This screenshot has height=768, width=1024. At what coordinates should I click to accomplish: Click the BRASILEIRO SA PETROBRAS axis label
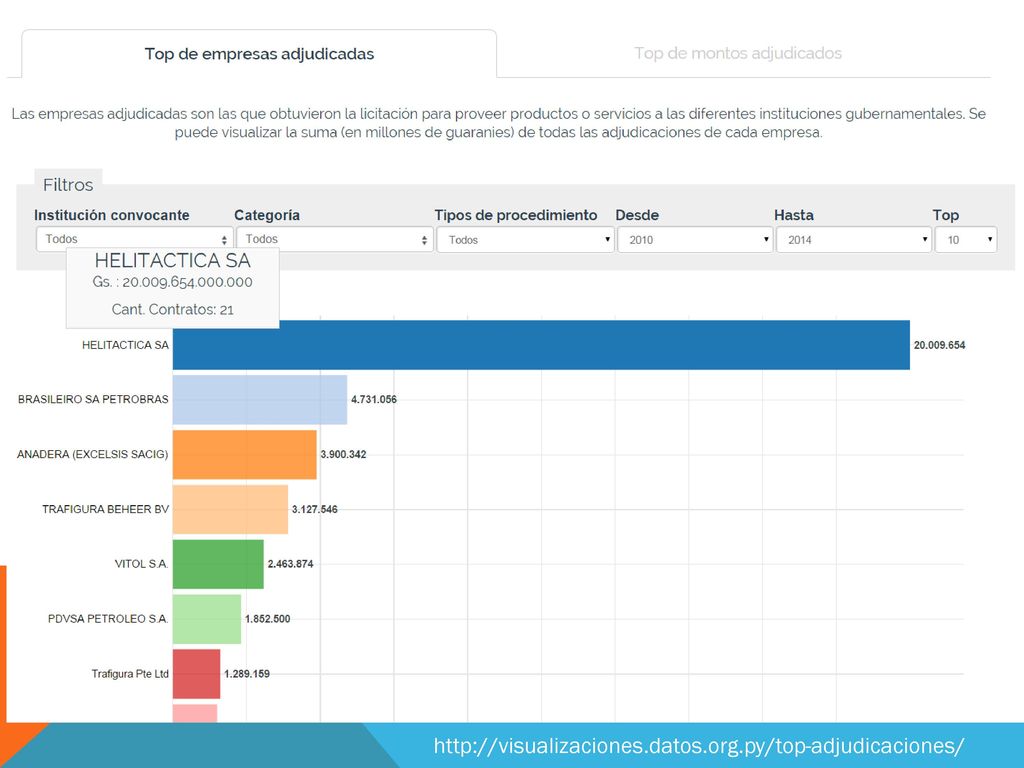pos(93,399)
